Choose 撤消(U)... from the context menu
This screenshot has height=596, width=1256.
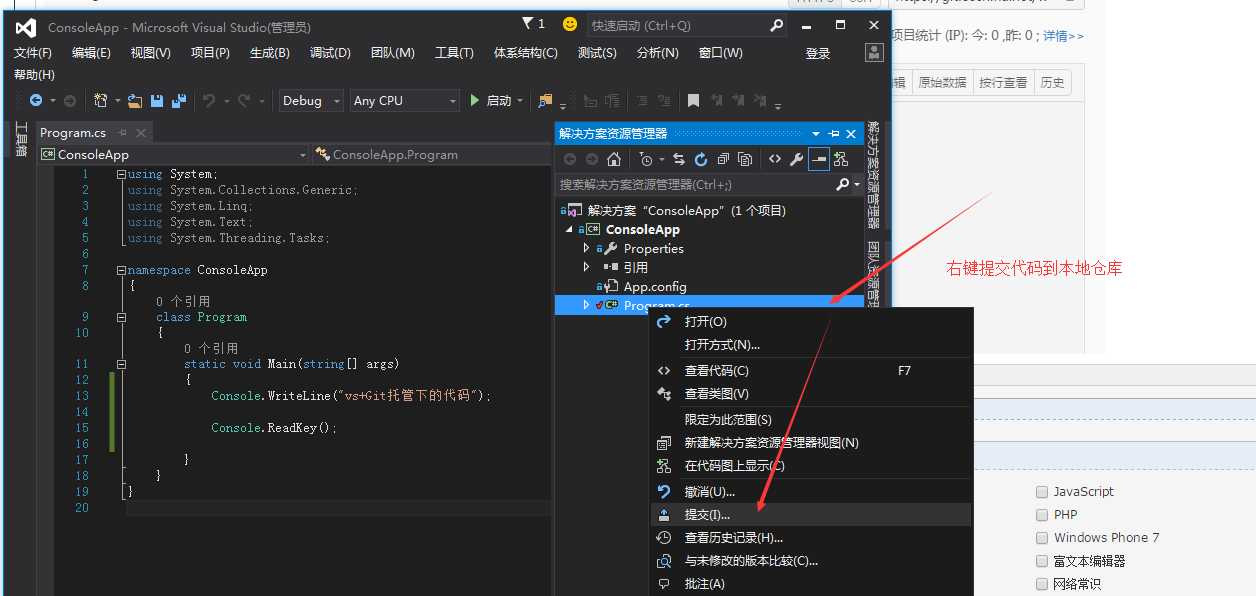point(810,491)
